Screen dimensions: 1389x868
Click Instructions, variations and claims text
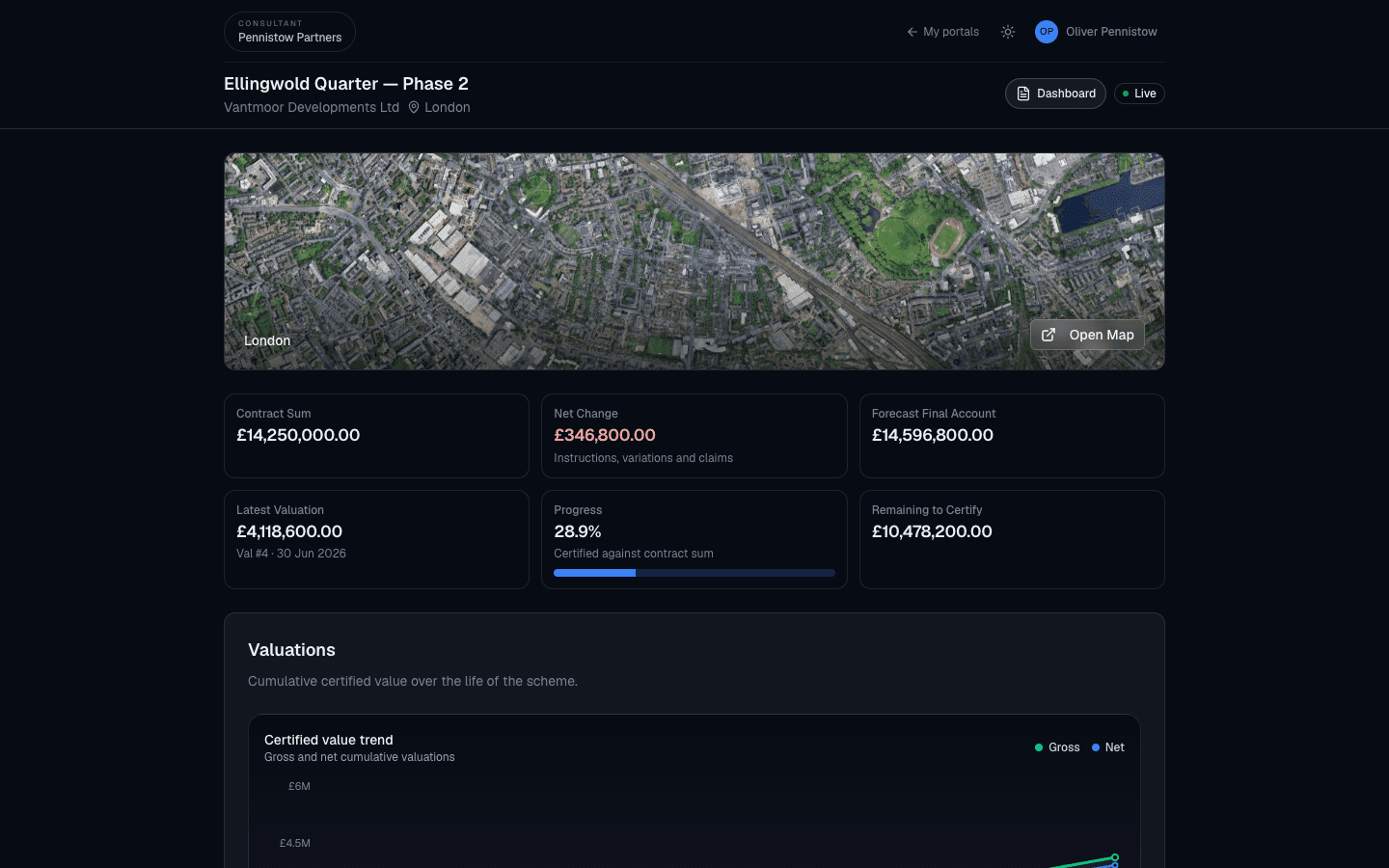643,458
